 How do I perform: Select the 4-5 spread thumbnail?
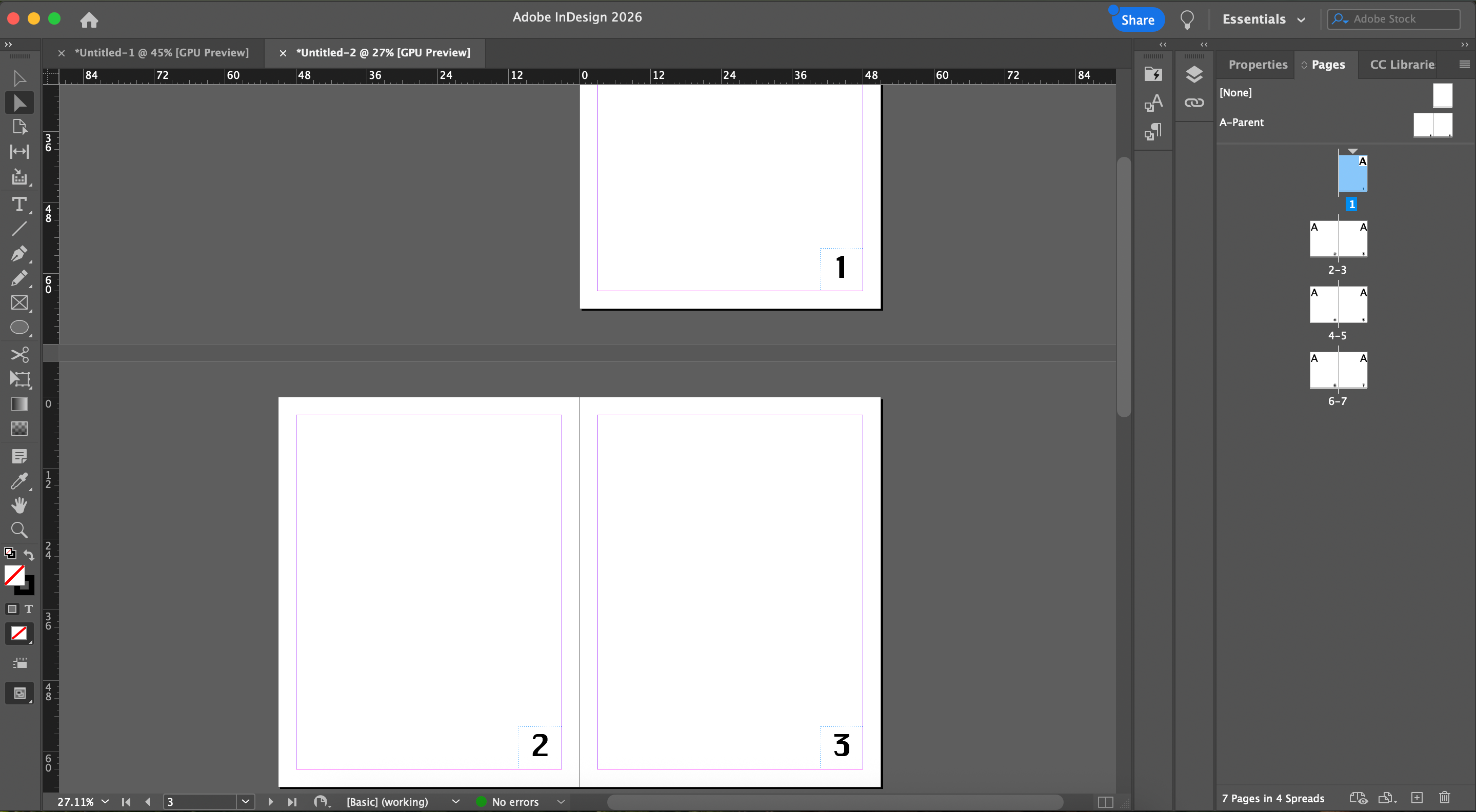(x=1338, y=304)
